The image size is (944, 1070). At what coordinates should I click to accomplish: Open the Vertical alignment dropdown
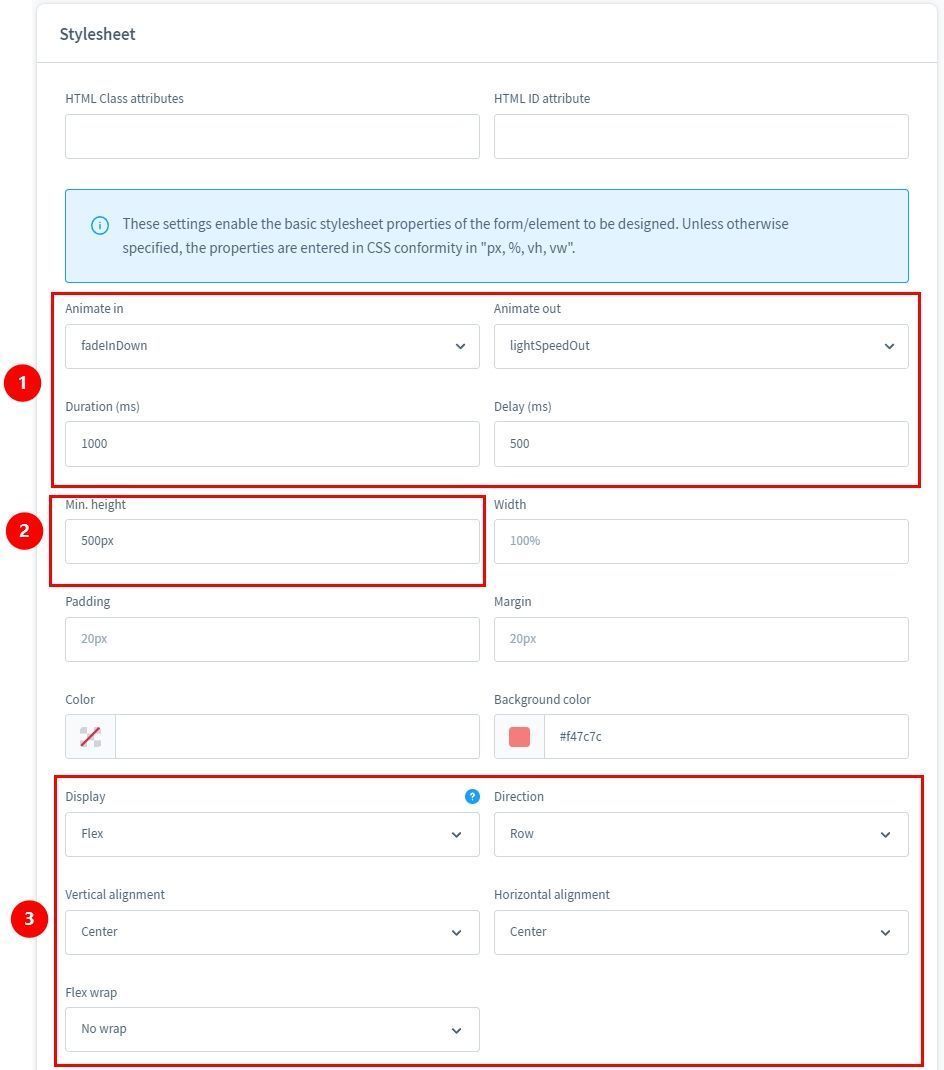272,932
